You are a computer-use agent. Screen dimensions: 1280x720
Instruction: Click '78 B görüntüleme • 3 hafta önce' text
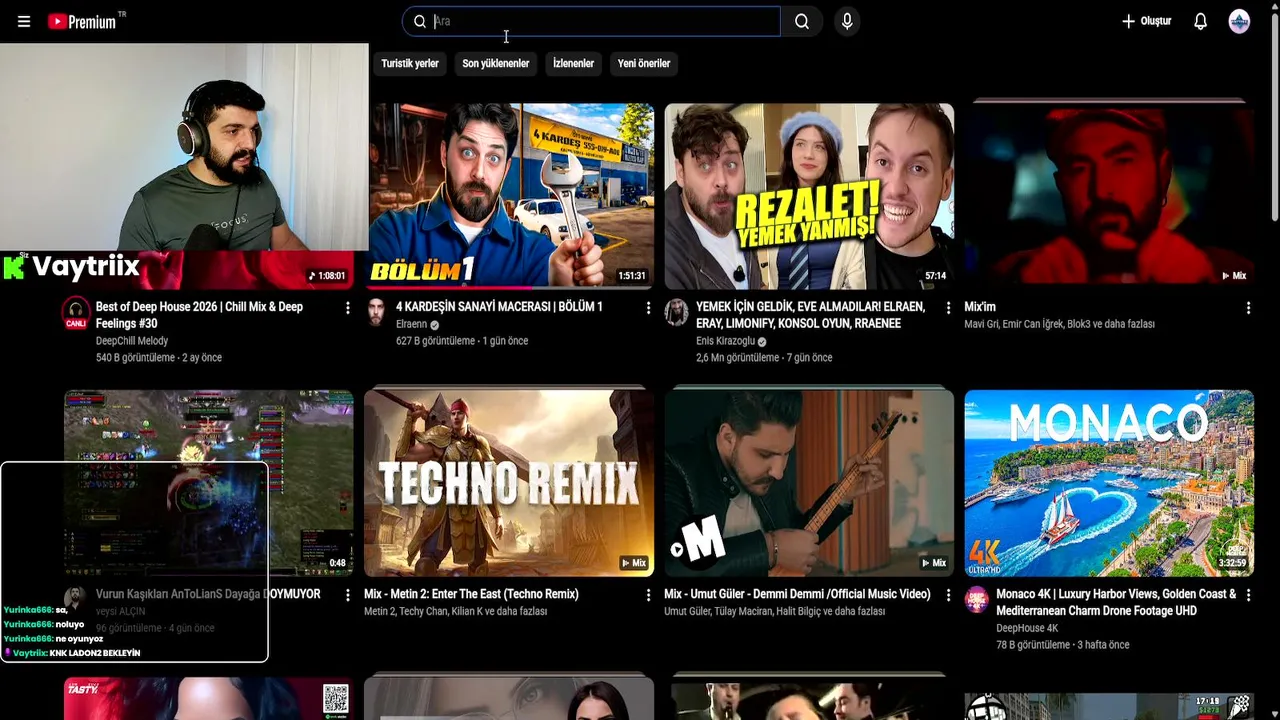coord(1063,645)
